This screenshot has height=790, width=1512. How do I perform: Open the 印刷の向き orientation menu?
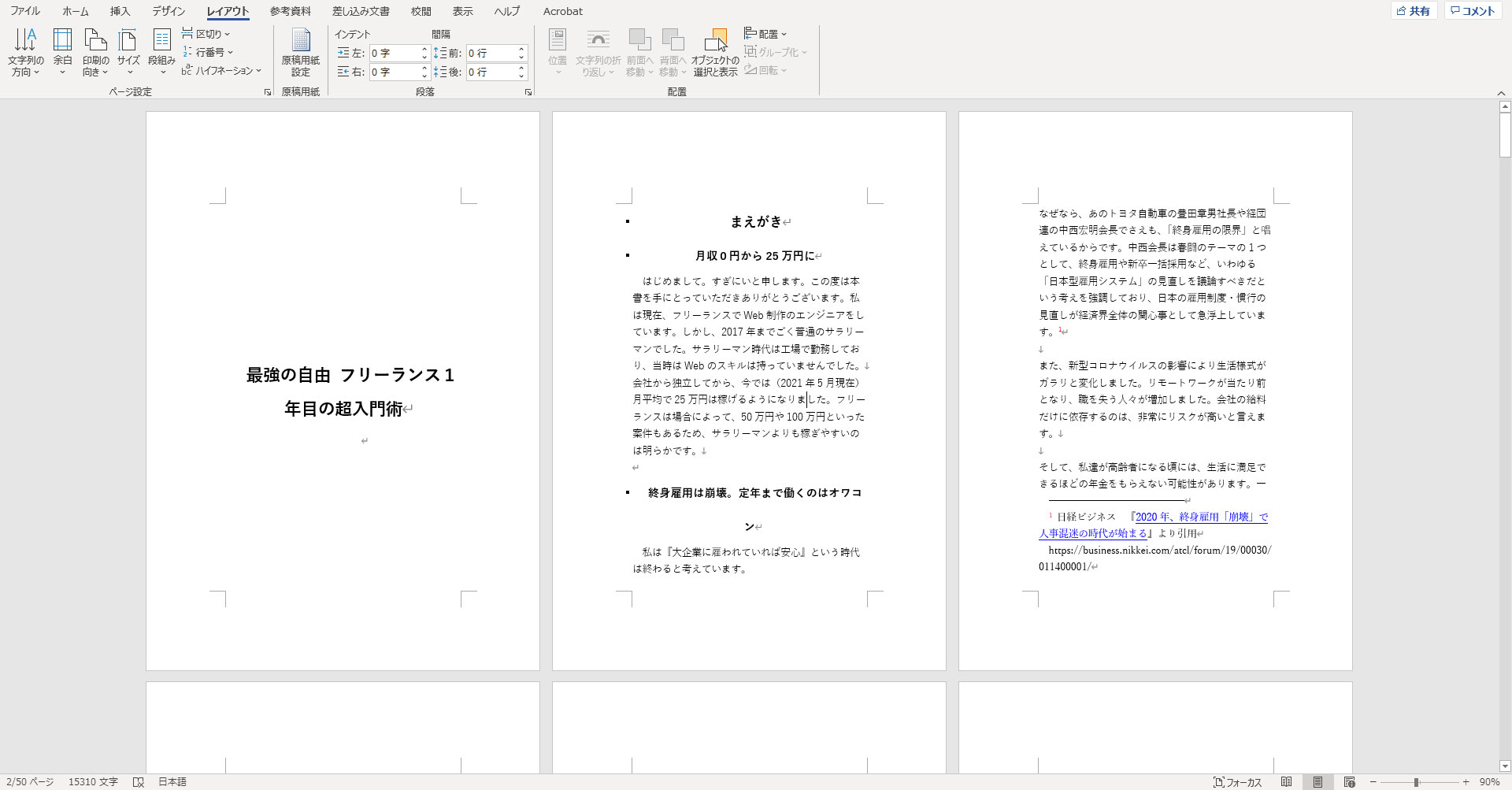pos(95,52)
